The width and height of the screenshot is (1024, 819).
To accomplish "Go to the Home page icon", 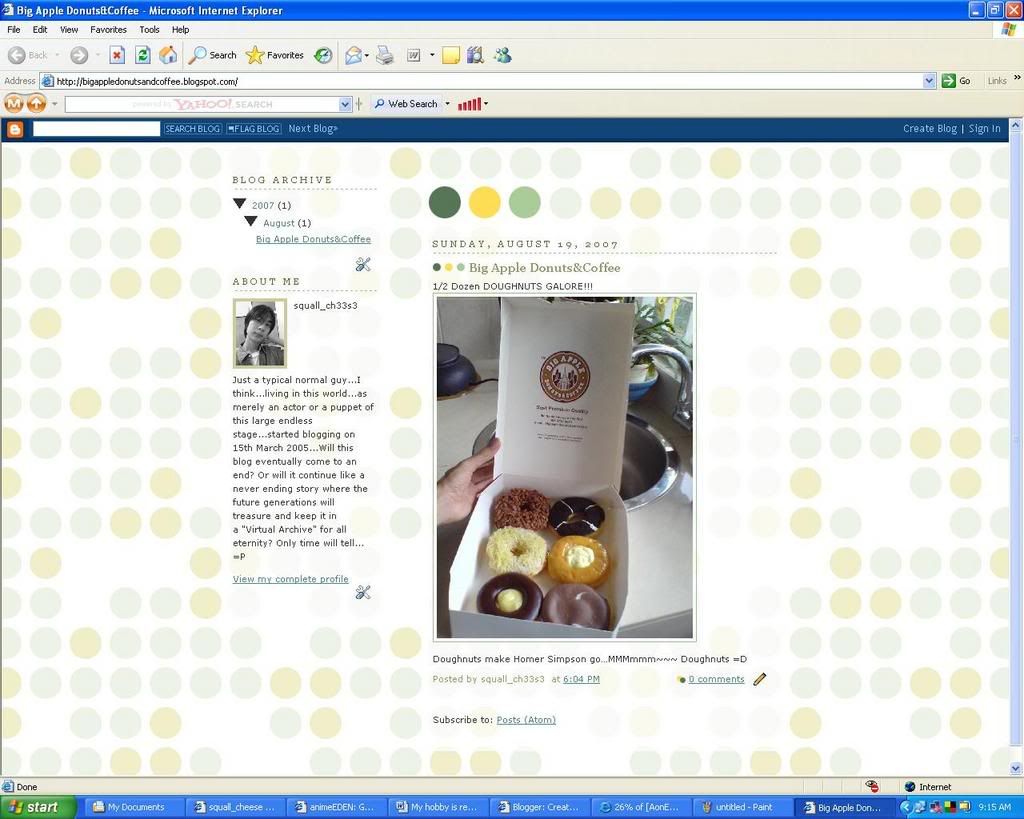I will (168, 56).
